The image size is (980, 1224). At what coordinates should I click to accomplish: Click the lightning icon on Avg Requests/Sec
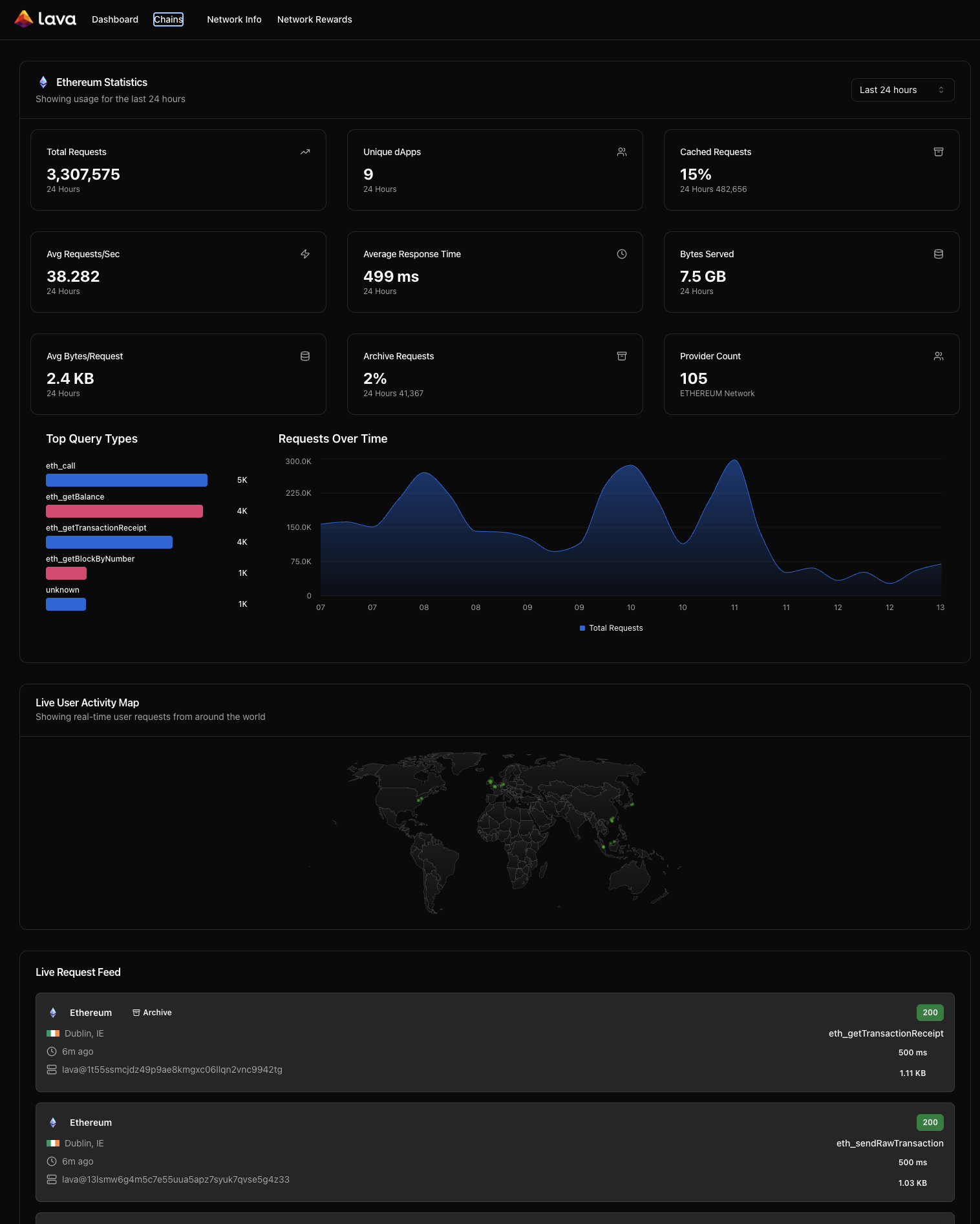tap(305, 254)
